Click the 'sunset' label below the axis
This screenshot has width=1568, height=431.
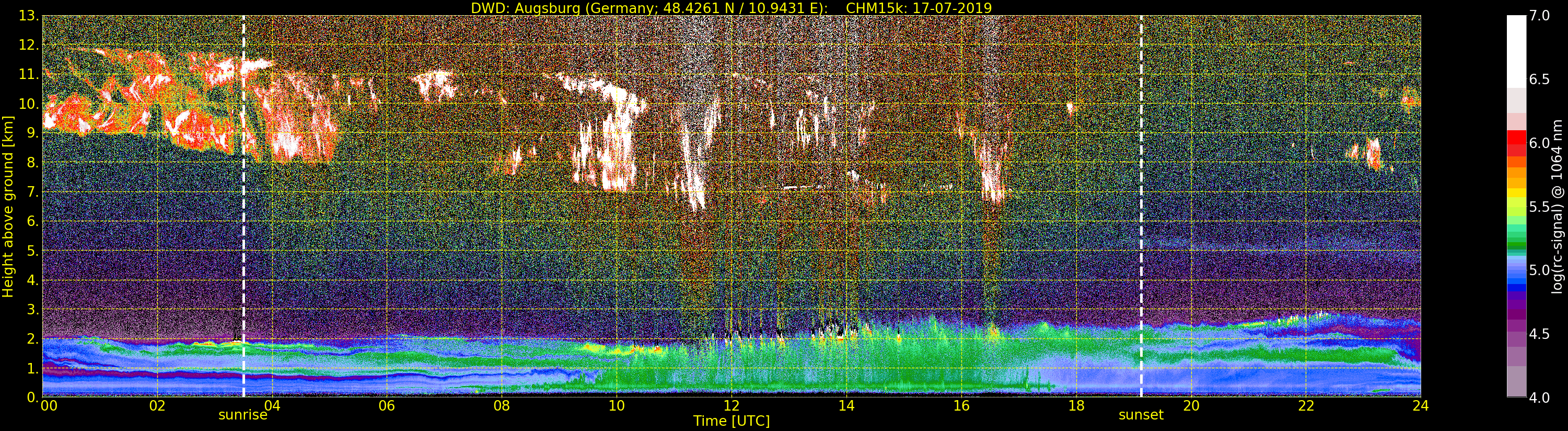1141,415
